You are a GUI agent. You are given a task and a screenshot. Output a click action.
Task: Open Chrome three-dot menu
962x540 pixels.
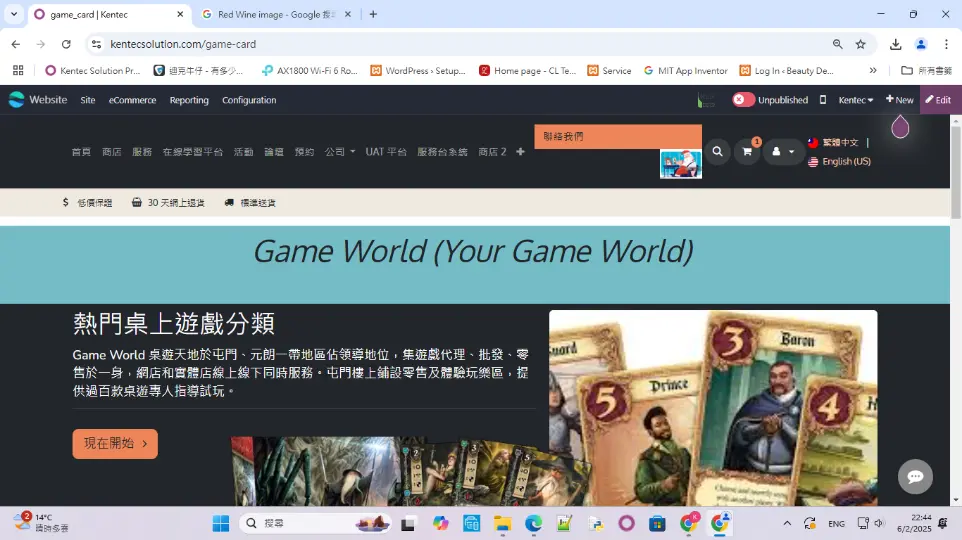click(x=946, y=44)
